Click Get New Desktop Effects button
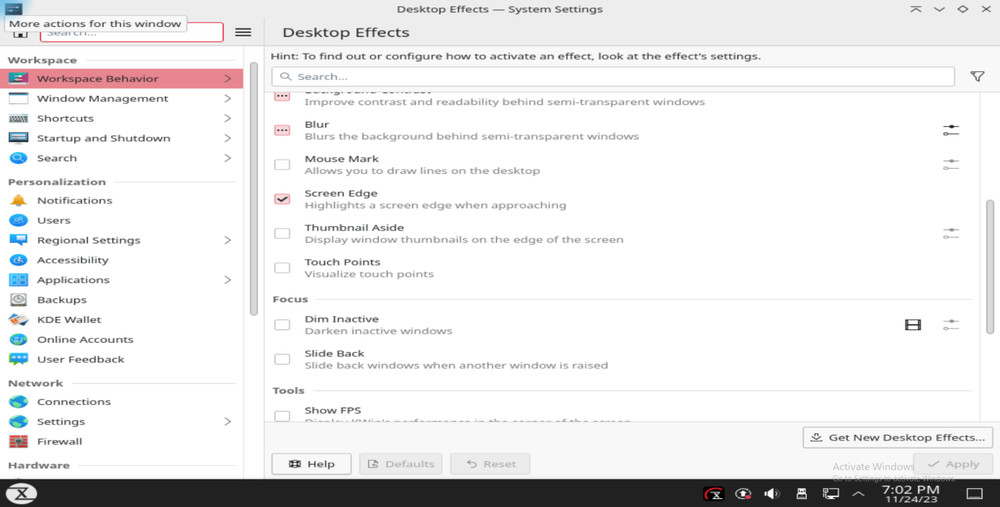 coord(897,437)
